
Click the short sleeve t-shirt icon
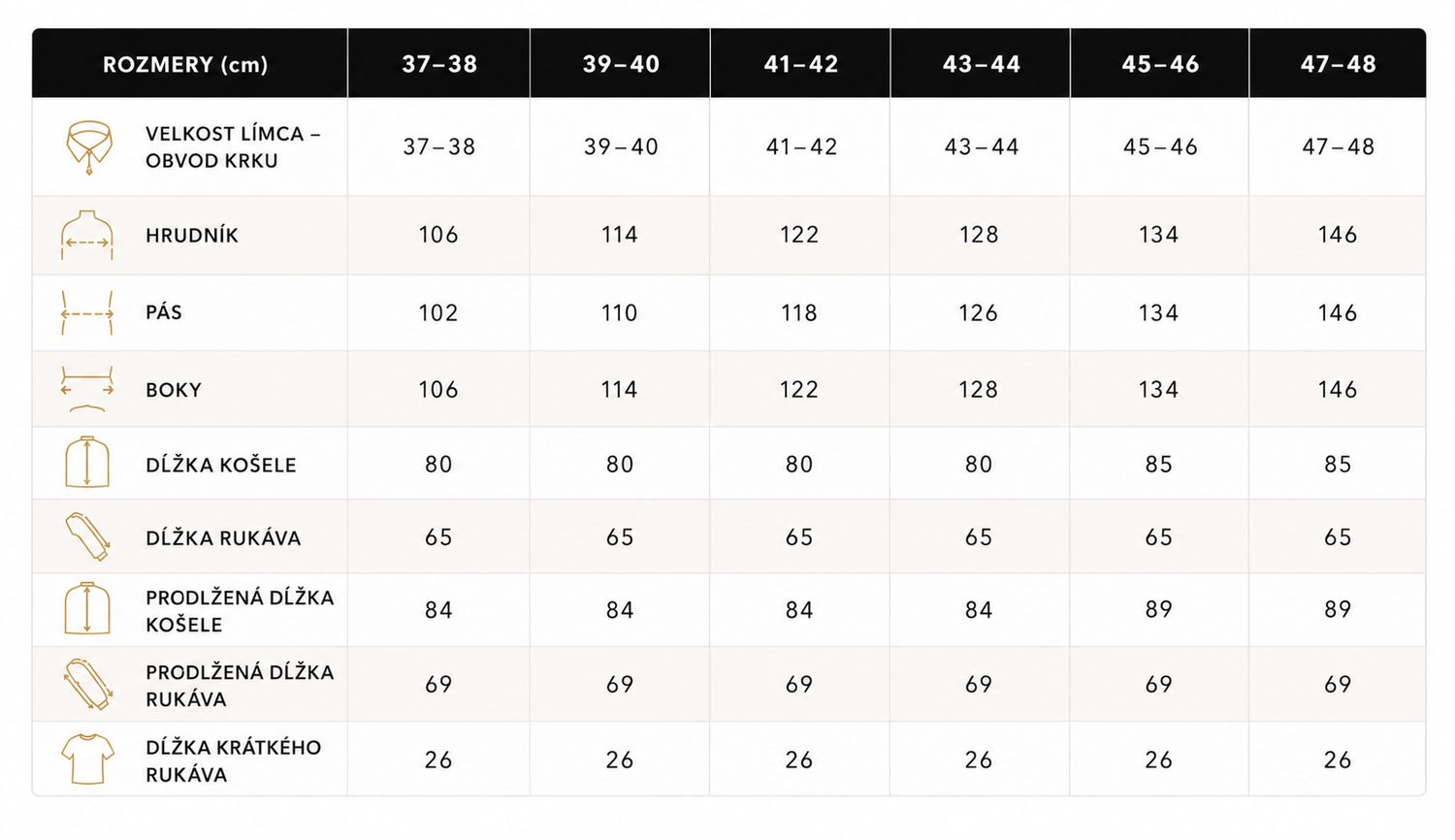click(87, 759)
